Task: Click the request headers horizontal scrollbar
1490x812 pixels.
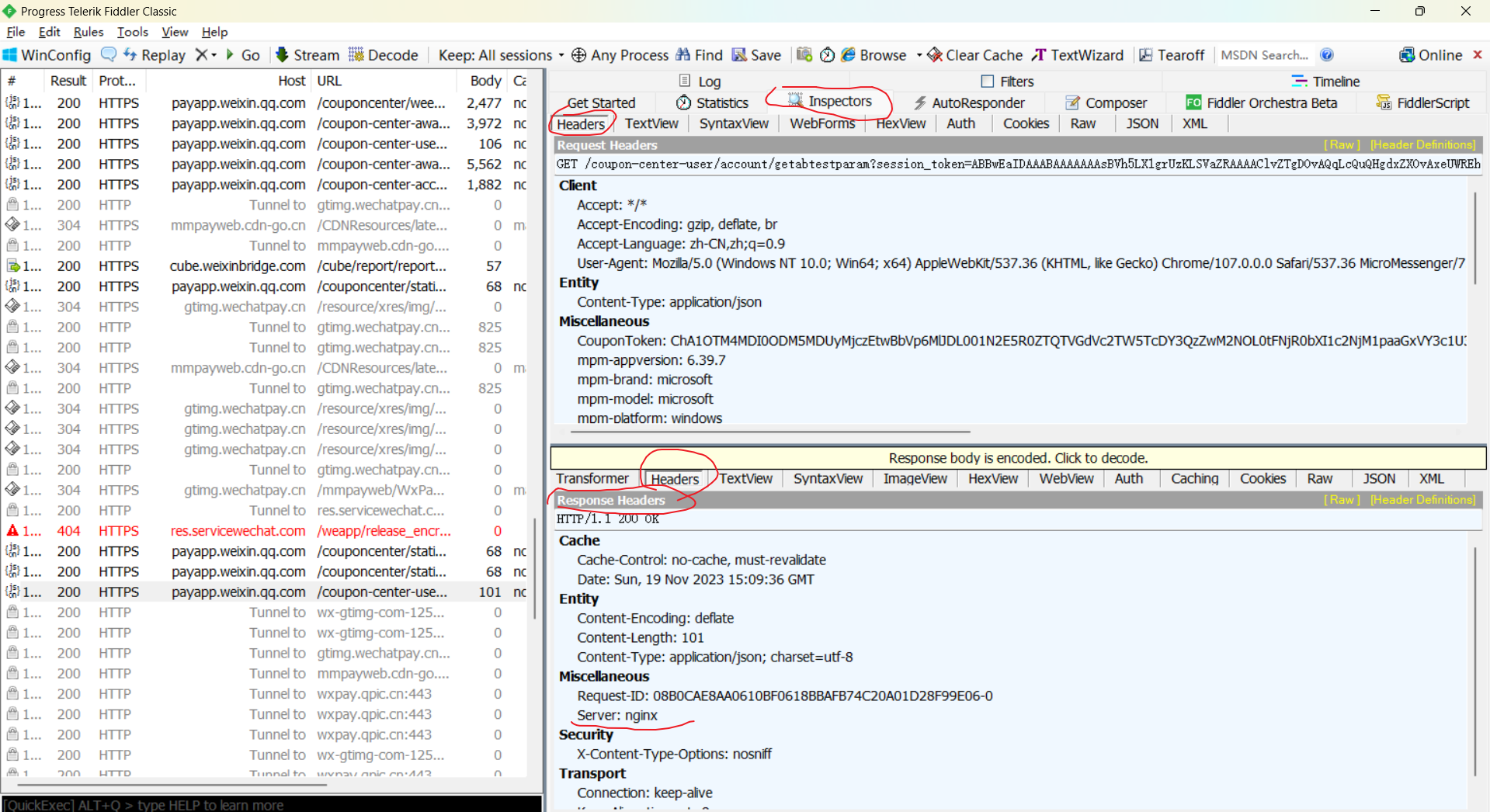Action: tap(771, 431)
